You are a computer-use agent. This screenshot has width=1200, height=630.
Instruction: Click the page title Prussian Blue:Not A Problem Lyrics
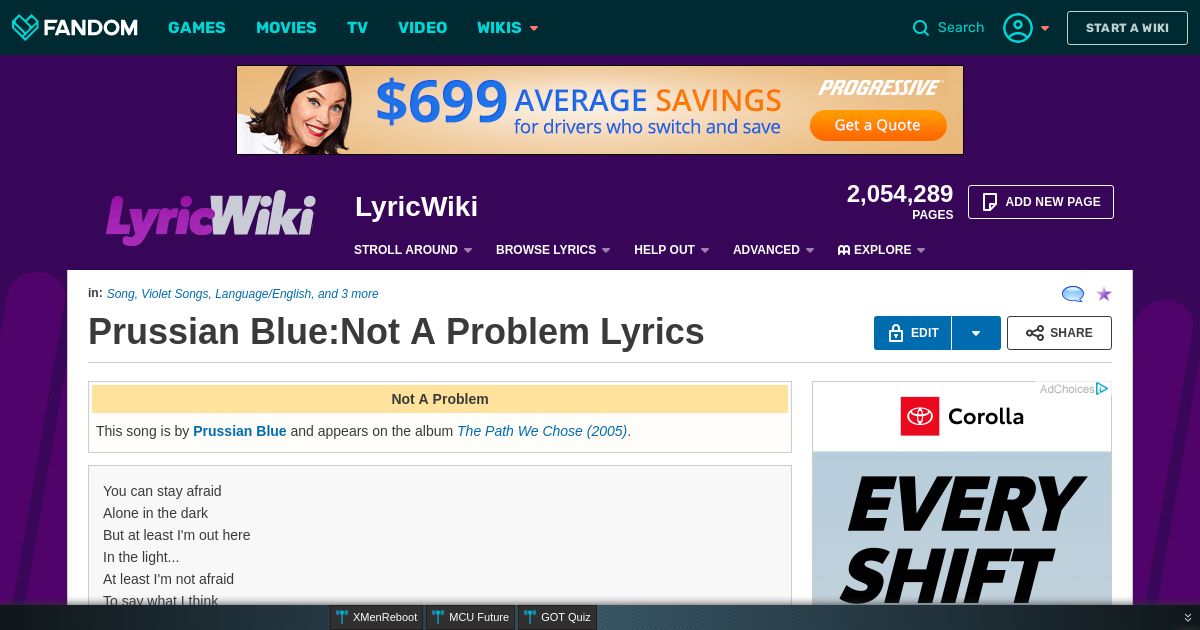point(396,332)
